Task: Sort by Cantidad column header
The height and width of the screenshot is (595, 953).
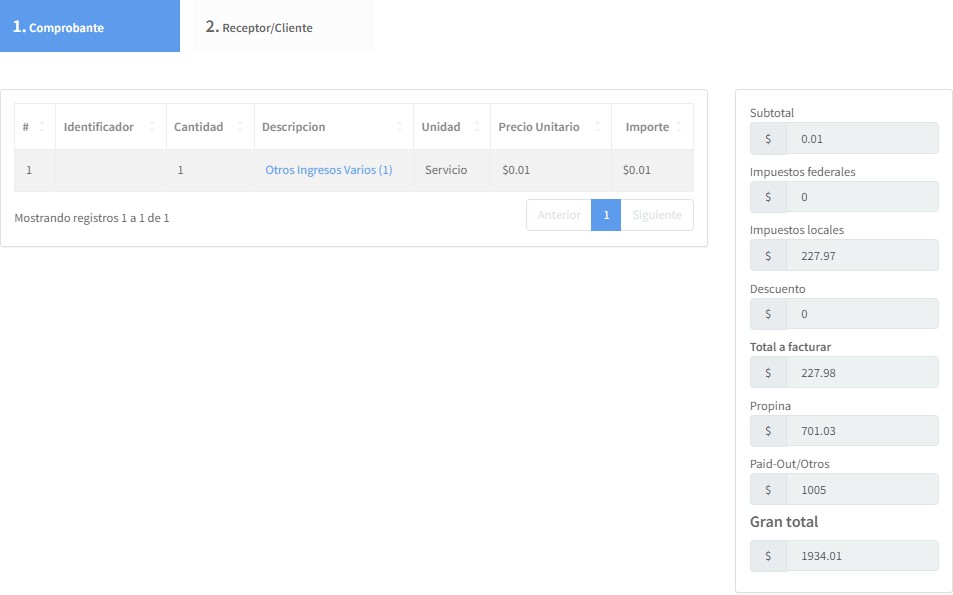Action: pyautogui.click(x=210, y=126)
